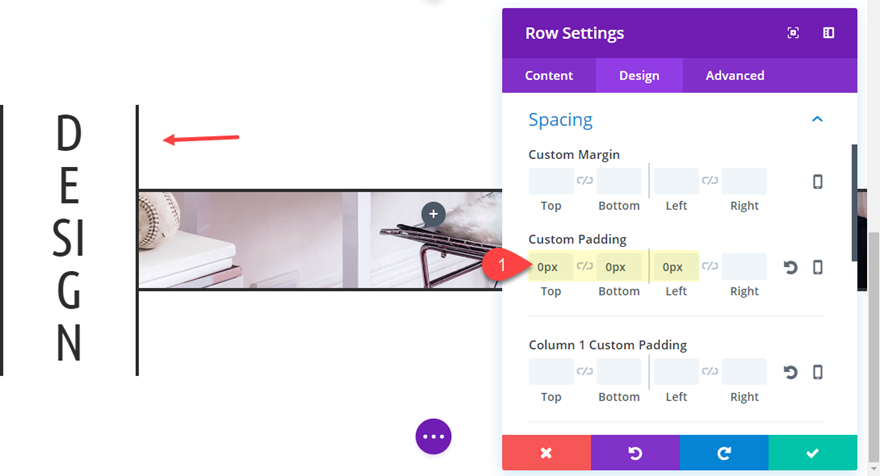Reset the Custom Padding values
This screenshot has width=880, height=476.
point(790,268)
